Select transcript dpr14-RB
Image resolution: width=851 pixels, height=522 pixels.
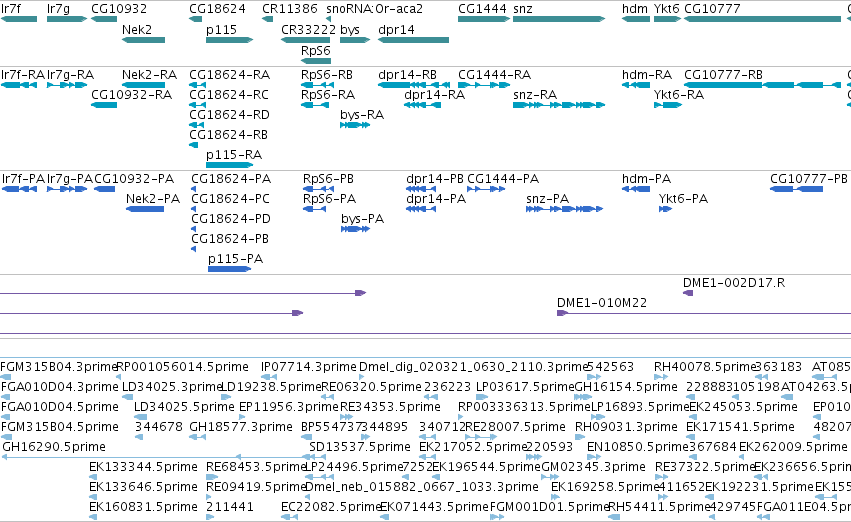point(407,75)
